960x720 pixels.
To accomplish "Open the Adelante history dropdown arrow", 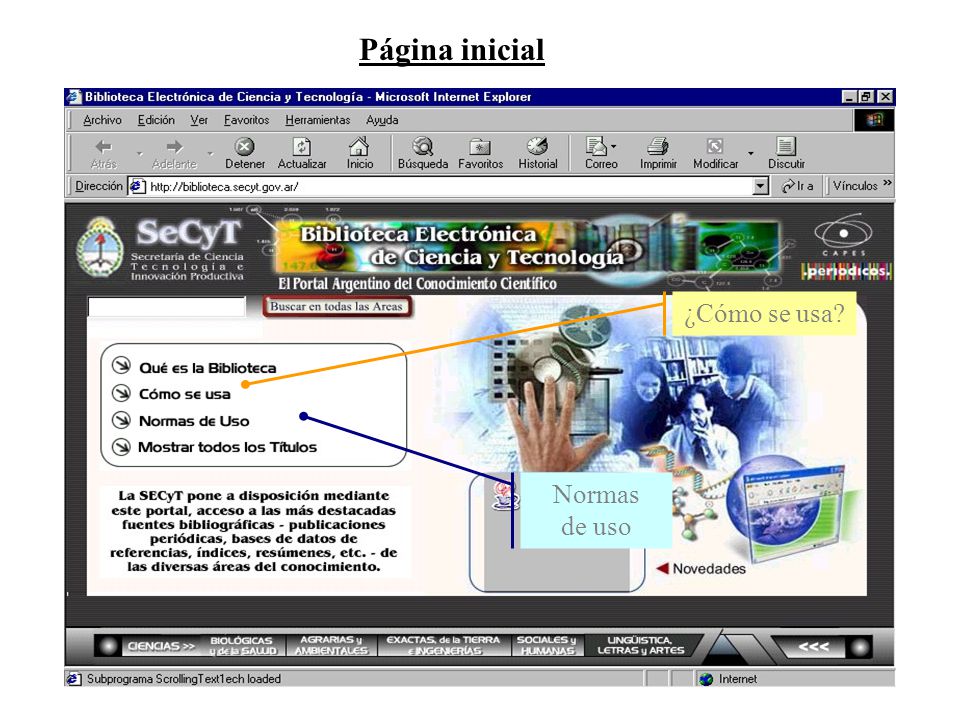I will (x=211, y=153).
